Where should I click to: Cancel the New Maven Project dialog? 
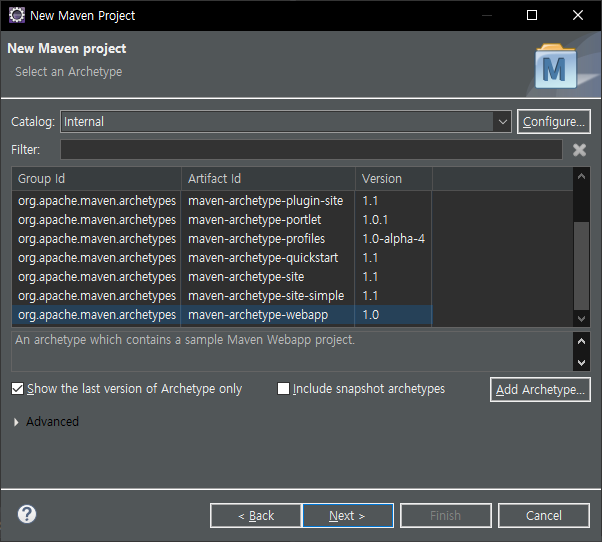coord(544,516)
